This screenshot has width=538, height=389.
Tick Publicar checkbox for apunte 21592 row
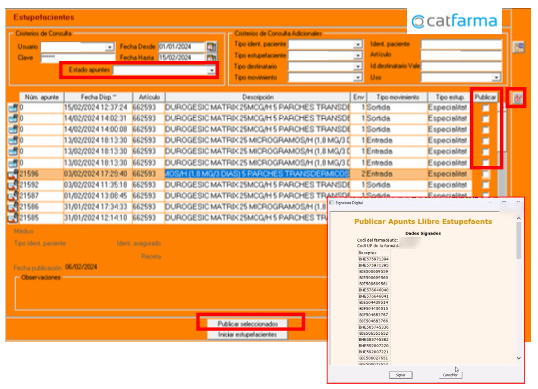point(485,185)
